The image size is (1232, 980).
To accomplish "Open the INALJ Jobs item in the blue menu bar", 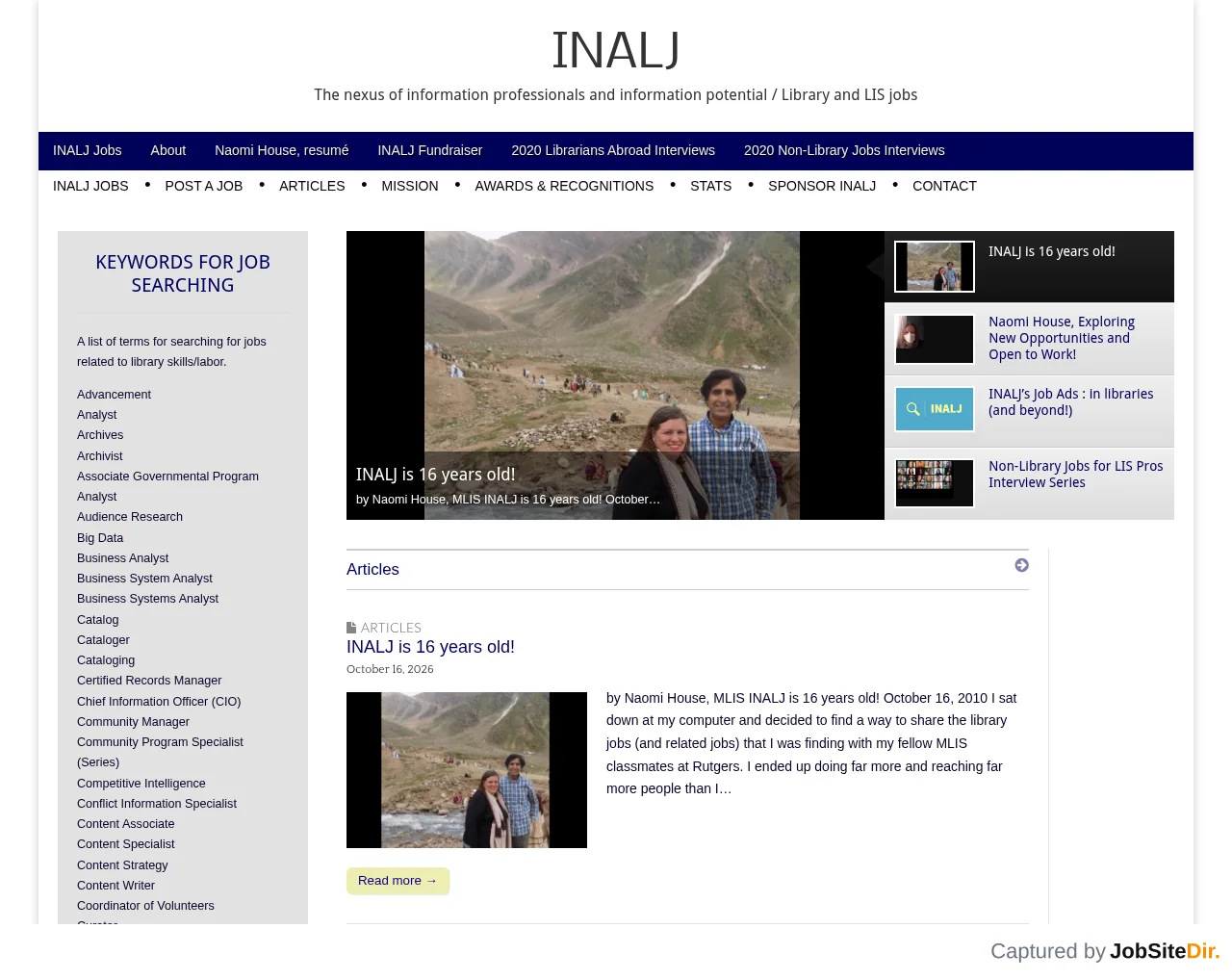I will point(88,150).
